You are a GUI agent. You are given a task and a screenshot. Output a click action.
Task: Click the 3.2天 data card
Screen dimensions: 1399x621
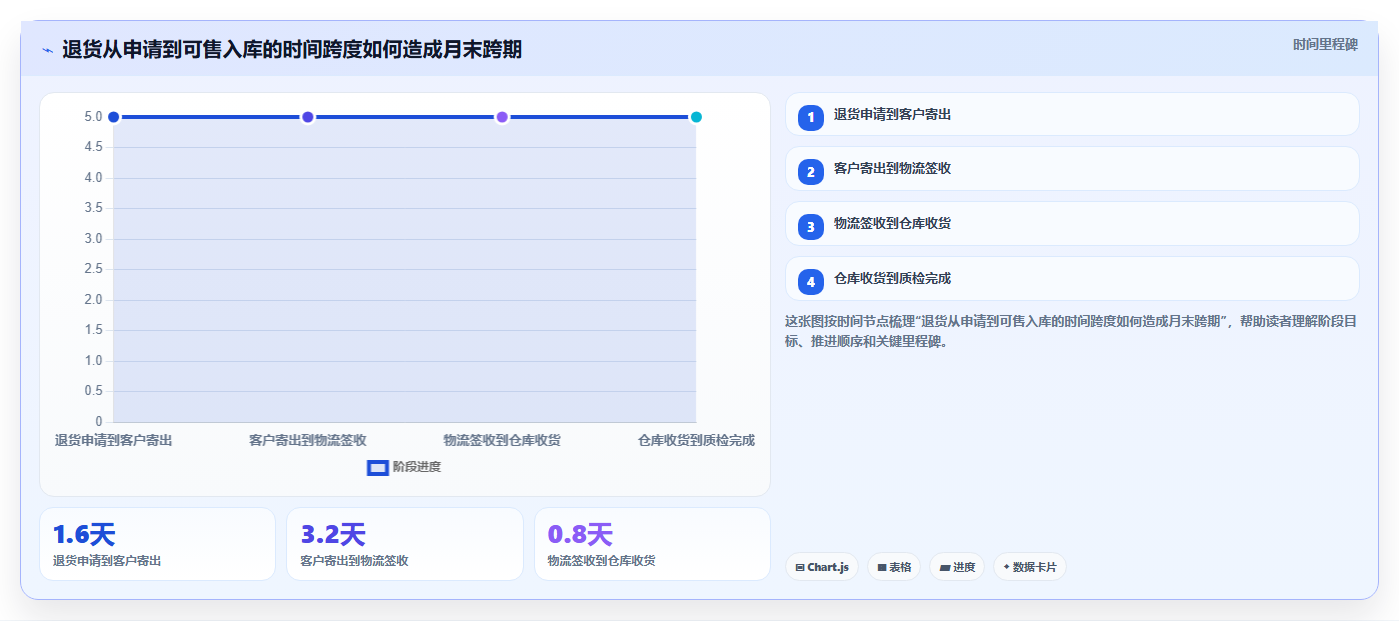(405, 544)
